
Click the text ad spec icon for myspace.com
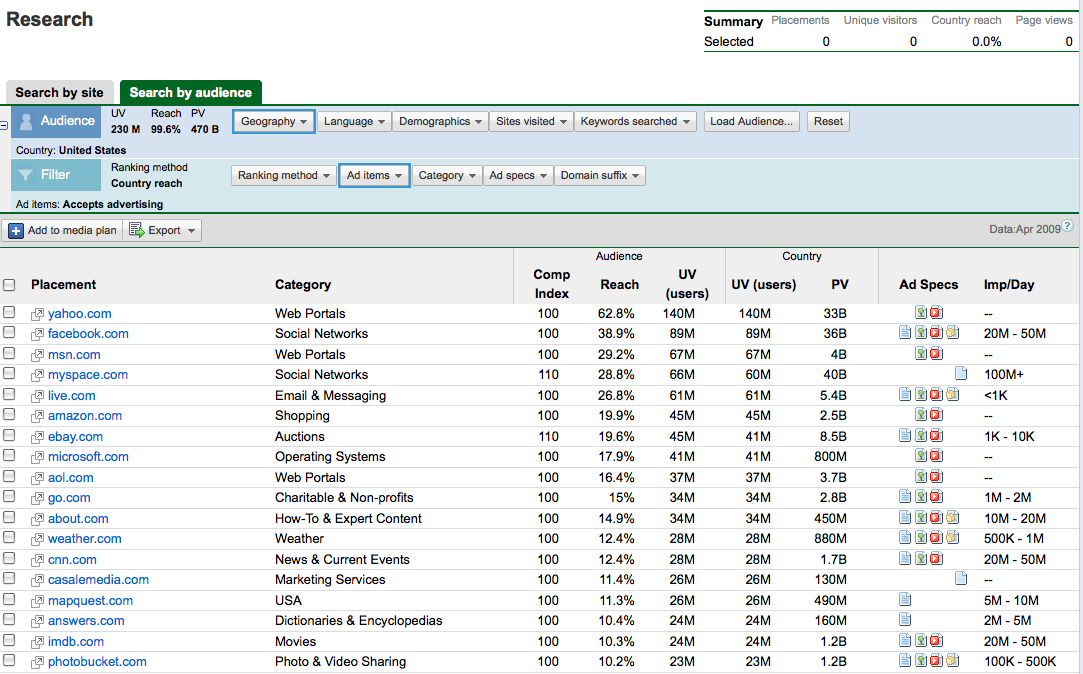point(961,375)
